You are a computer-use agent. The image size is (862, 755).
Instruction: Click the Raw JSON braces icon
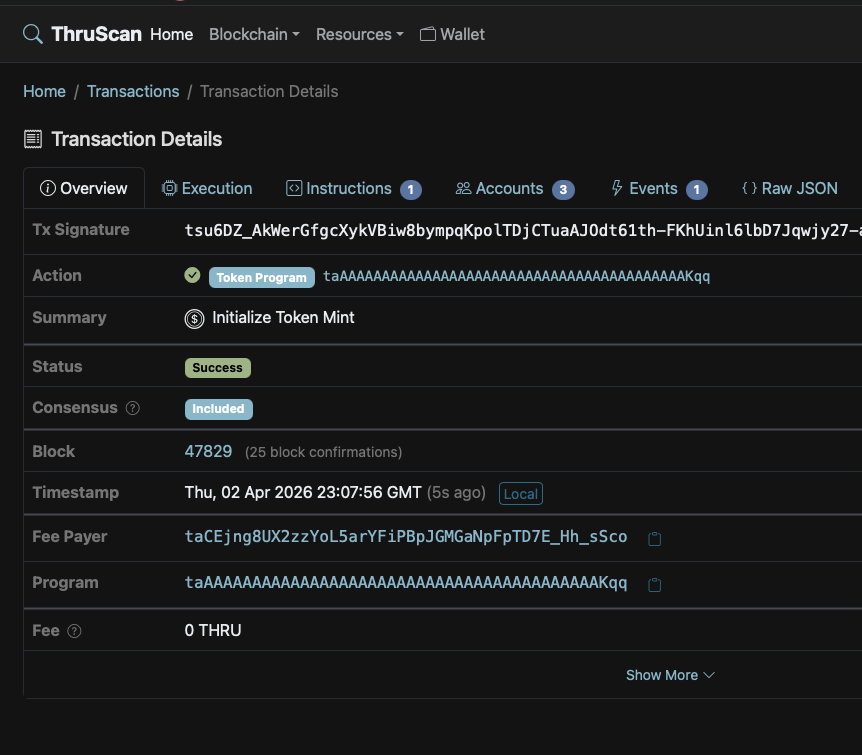click(749, 188)
